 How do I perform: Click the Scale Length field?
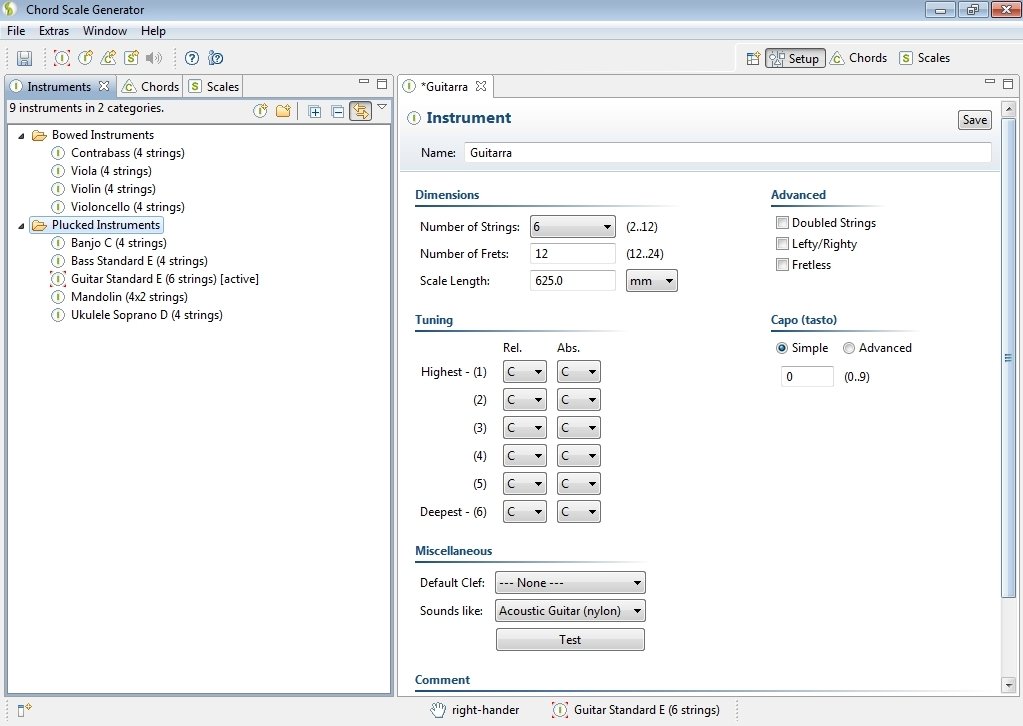click(x=573, y=280)
